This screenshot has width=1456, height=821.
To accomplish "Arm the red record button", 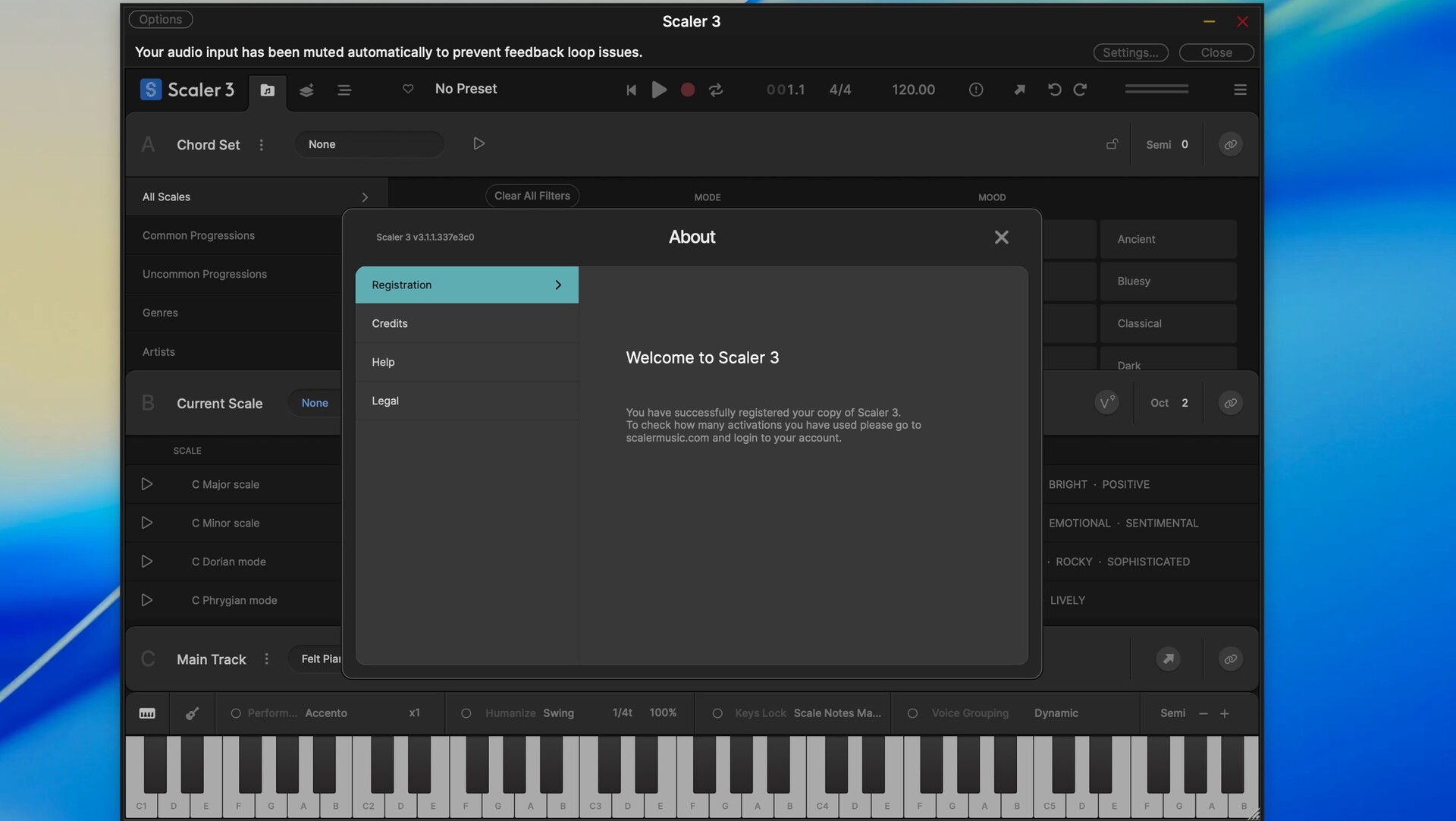I will (688, 90).
